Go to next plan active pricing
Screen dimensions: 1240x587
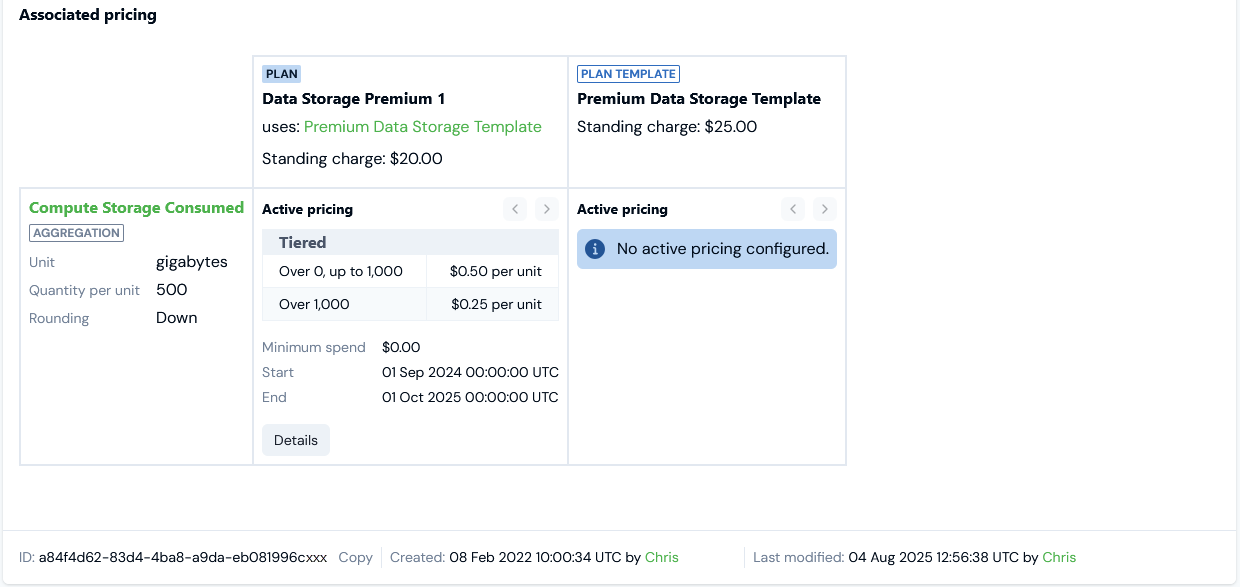click(546, 209)
